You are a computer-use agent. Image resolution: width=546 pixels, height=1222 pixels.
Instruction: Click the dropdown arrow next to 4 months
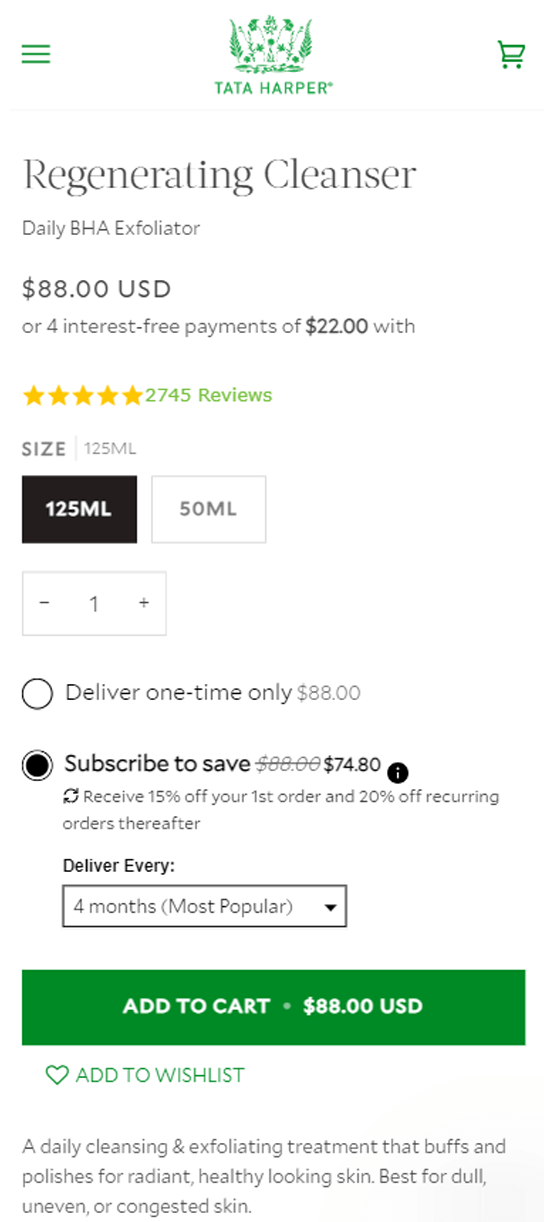tap(330, 908)
